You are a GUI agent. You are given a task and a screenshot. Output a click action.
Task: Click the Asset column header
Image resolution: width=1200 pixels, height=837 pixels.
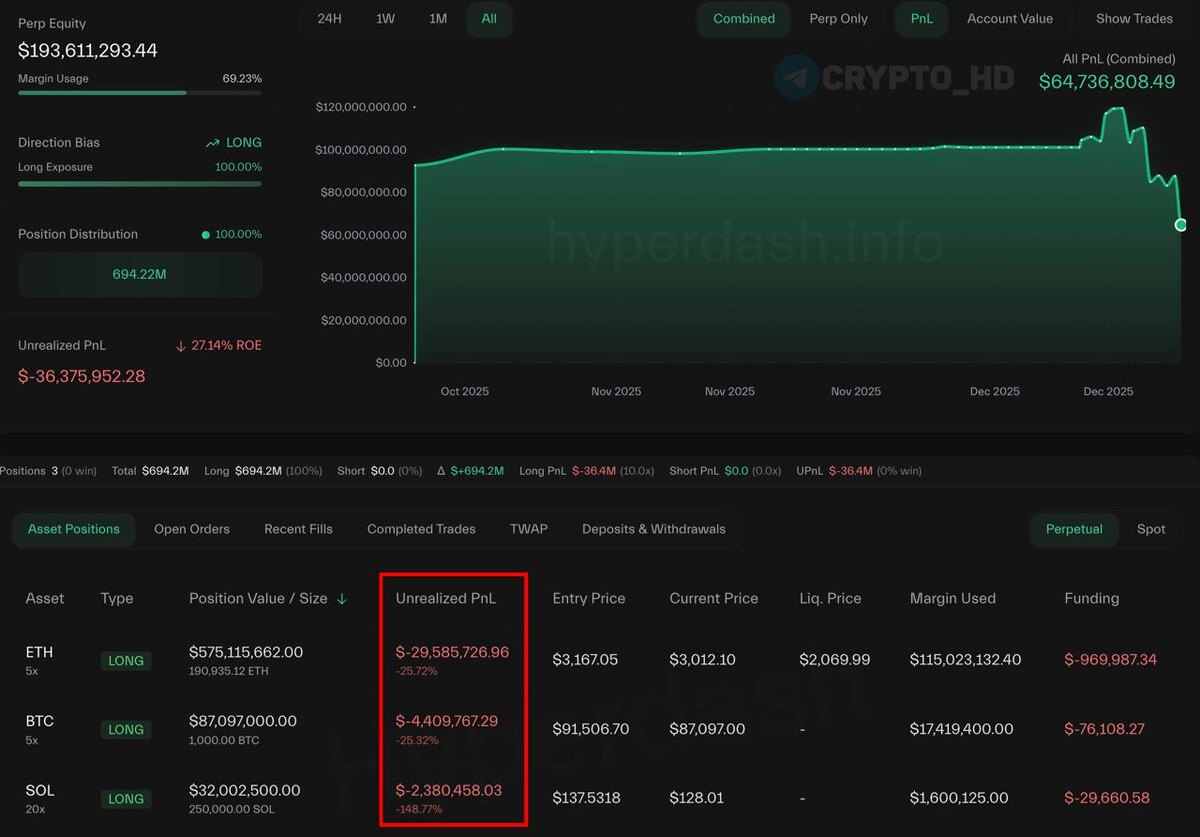45,598
